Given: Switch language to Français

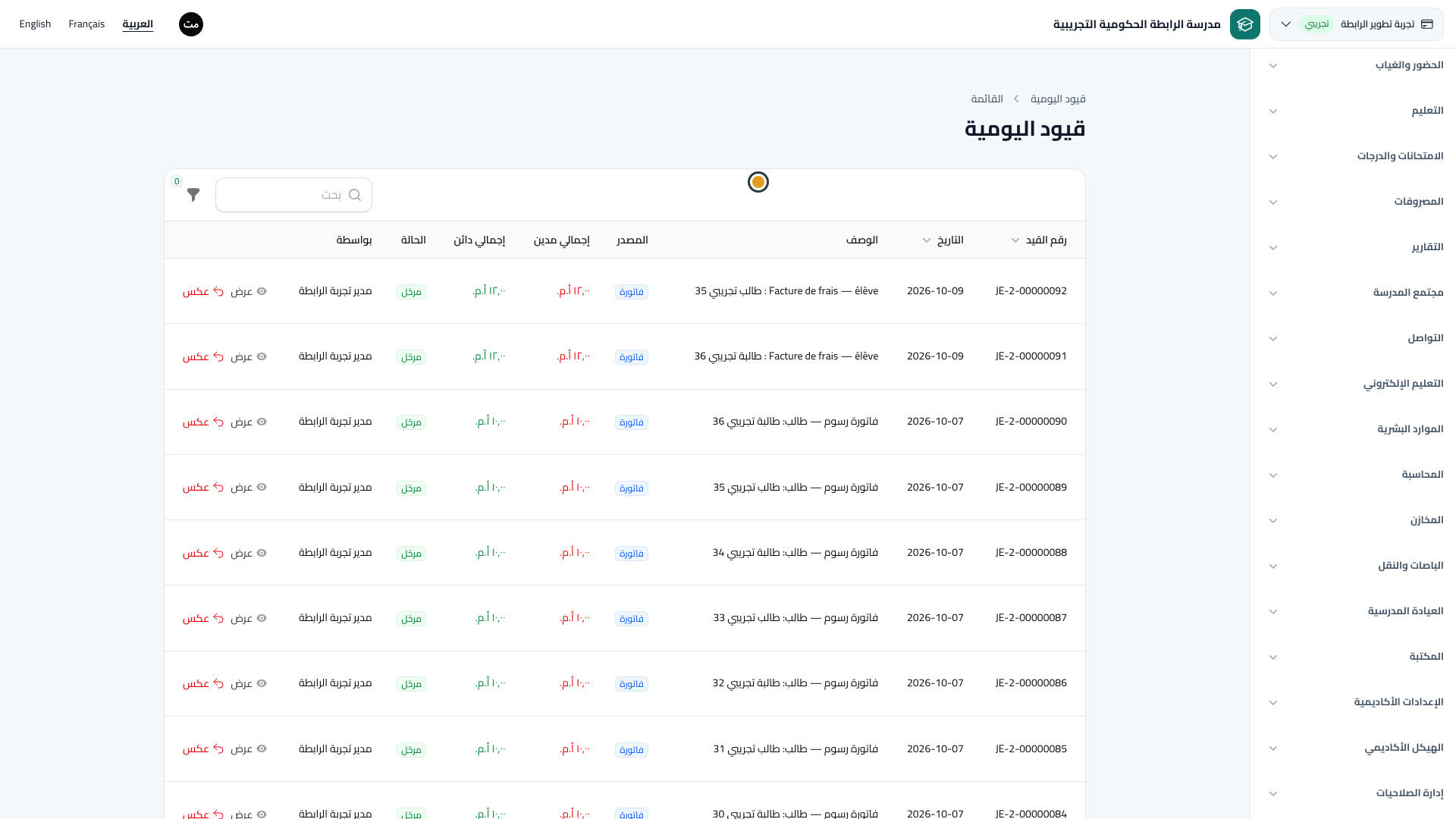Looking at the screenshot, I should click(86, 24).
